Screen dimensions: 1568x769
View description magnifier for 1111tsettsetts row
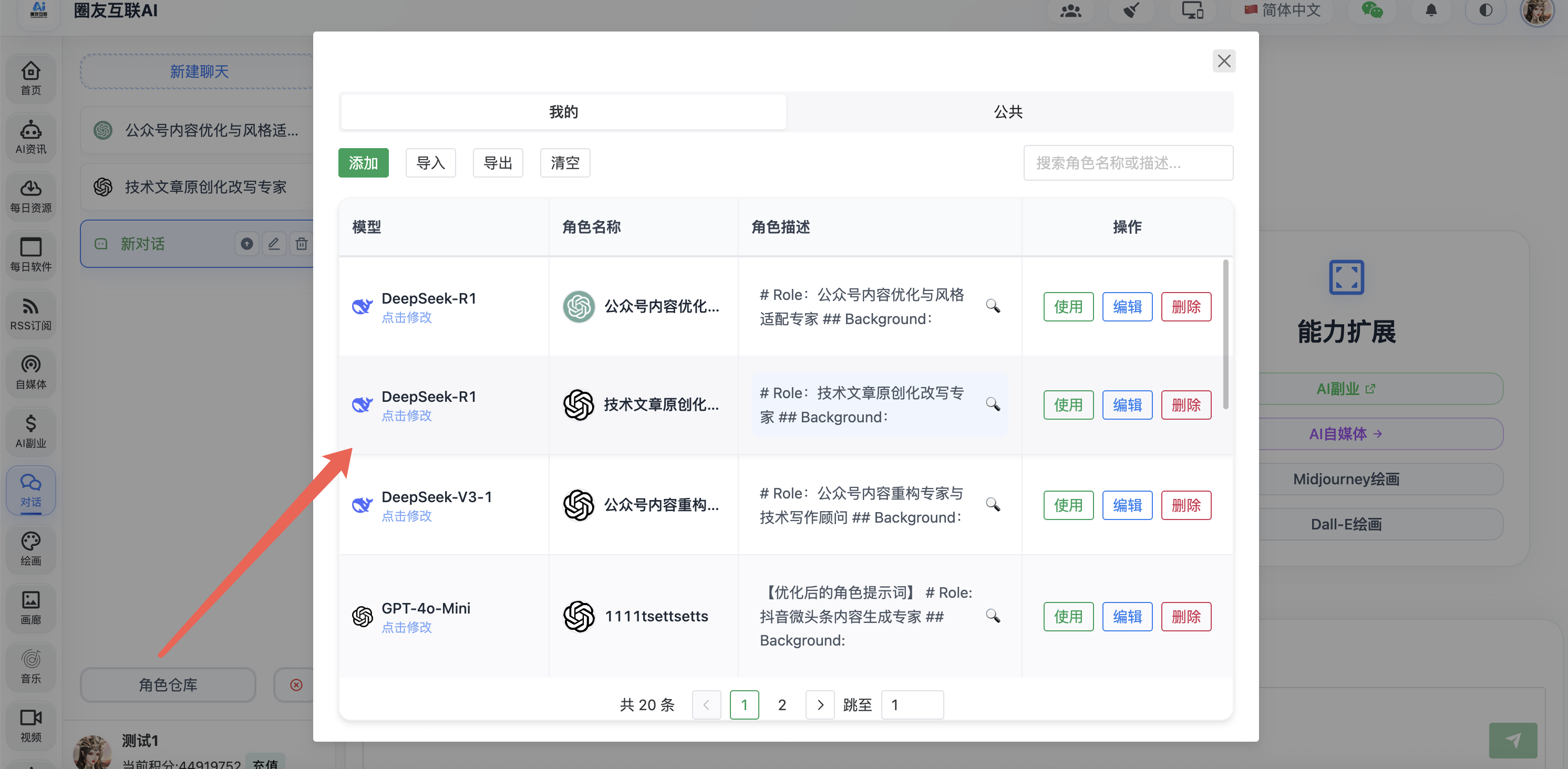click(x=993, y=616)
